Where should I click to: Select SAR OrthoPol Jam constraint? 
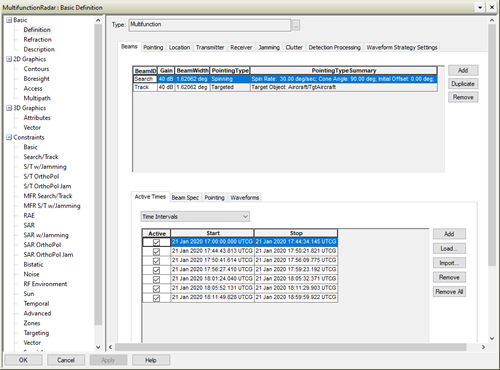(x=48, y=255)
